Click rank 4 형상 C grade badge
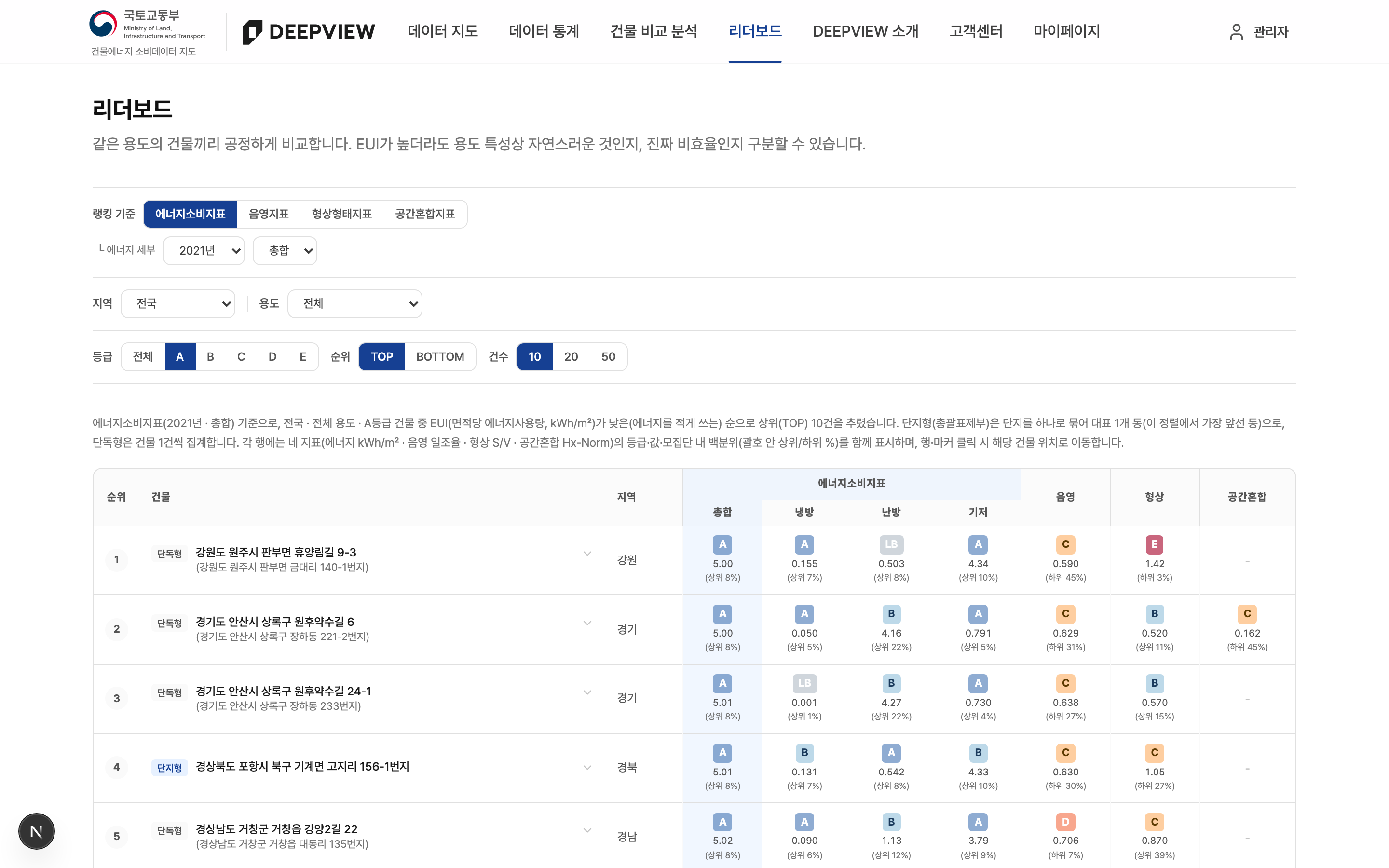 (x=1154, y=753)
